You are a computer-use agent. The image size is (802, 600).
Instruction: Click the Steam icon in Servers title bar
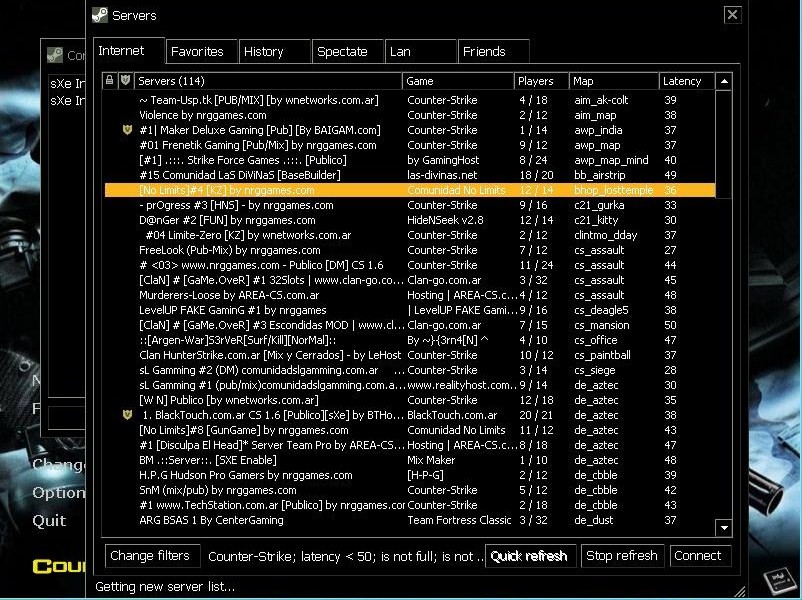coord(100,15)
